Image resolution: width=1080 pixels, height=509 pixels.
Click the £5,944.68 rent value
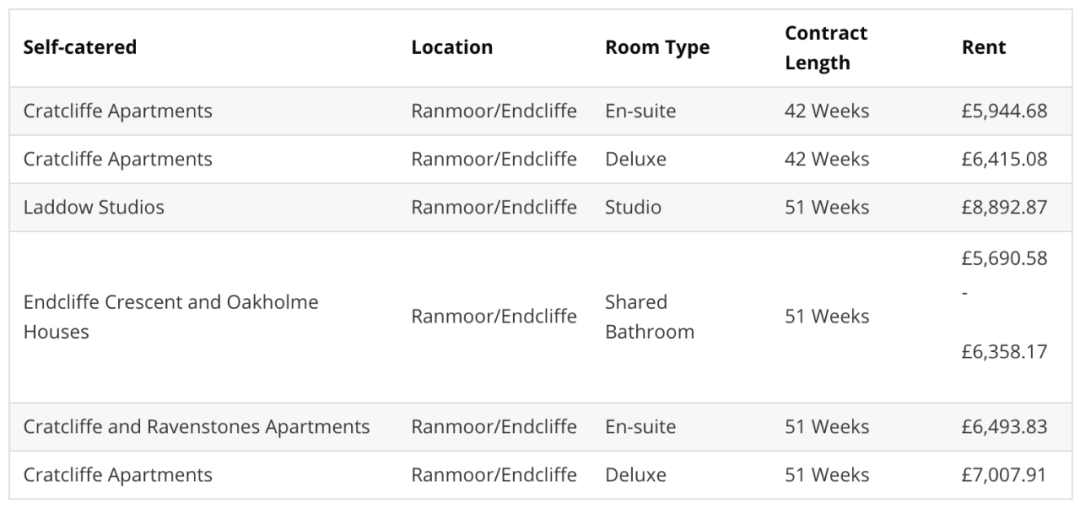pyautogui.click(x=1004, y=111)
